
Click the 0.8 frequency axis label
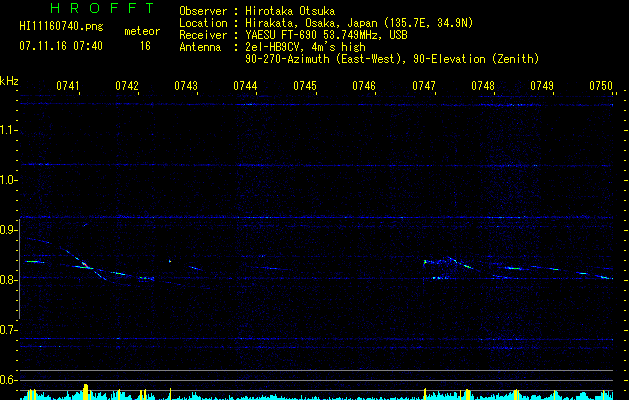pos(8,279)
